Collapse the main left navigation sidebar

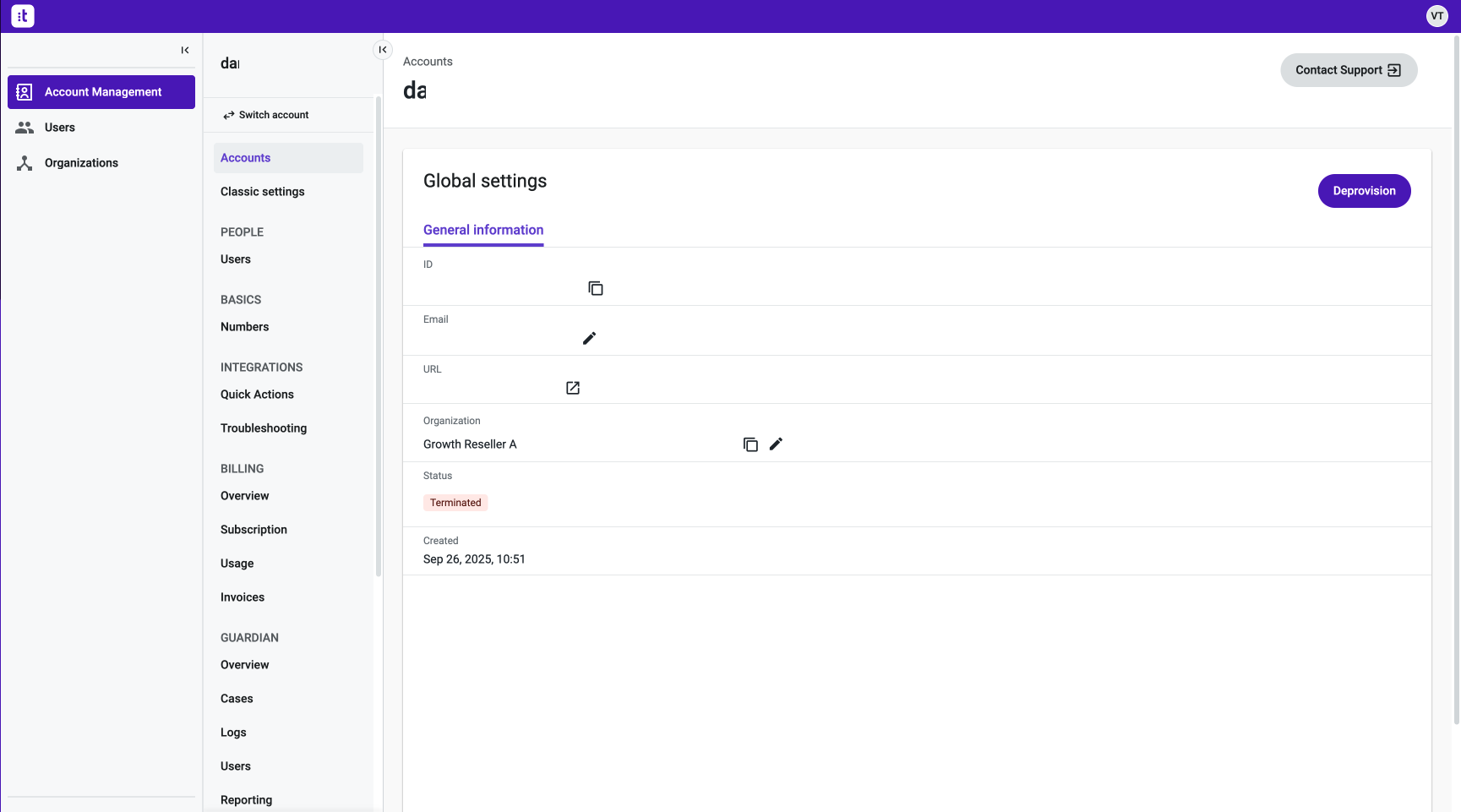(x=185, y=50)
